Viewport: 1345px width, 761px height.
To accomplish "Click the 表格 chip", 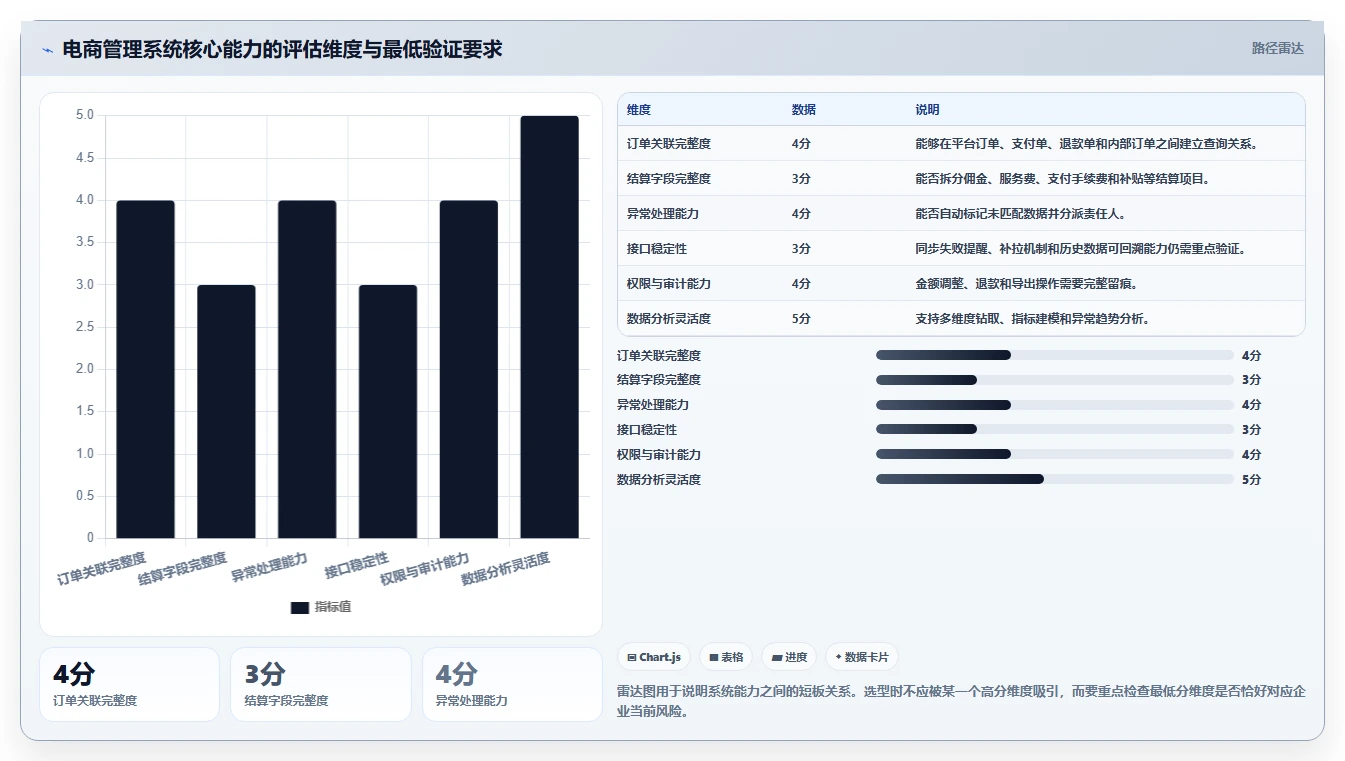I will tap(726, 657).
